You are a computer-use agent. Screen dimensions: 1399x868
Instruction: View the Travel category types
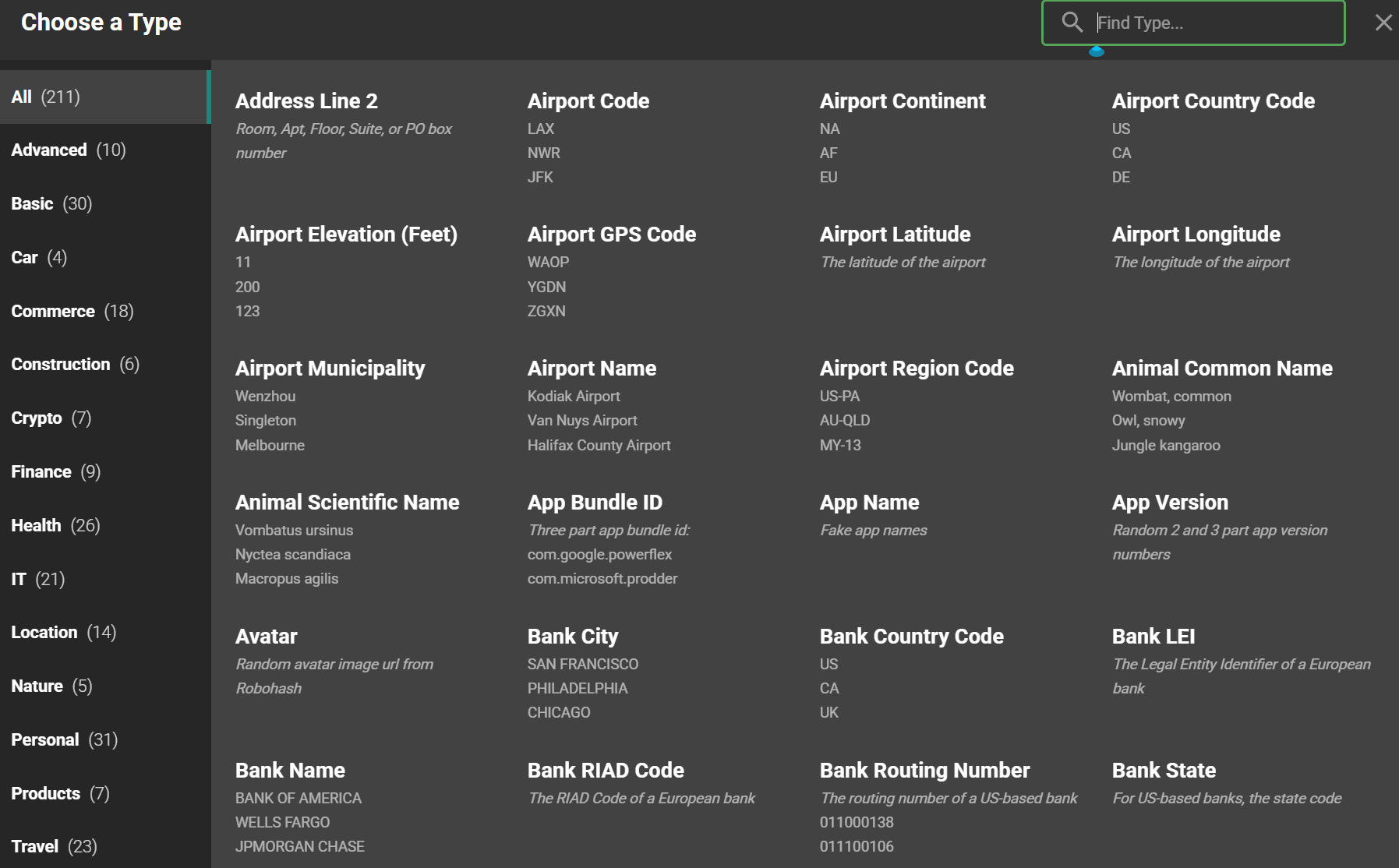[x=54, y=847]
